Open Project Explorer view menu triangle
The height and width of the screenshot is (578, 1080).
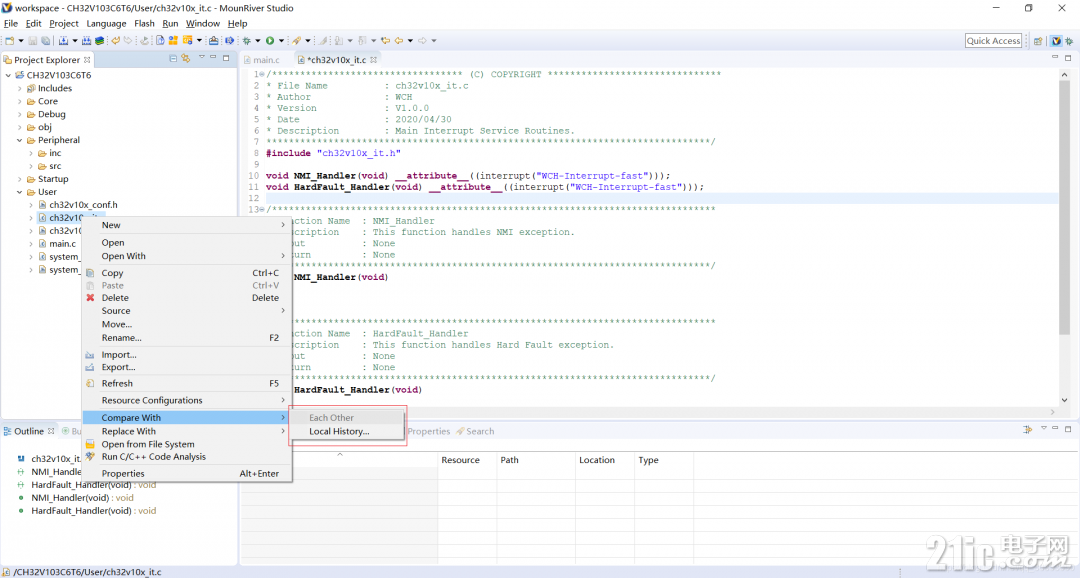202,57
